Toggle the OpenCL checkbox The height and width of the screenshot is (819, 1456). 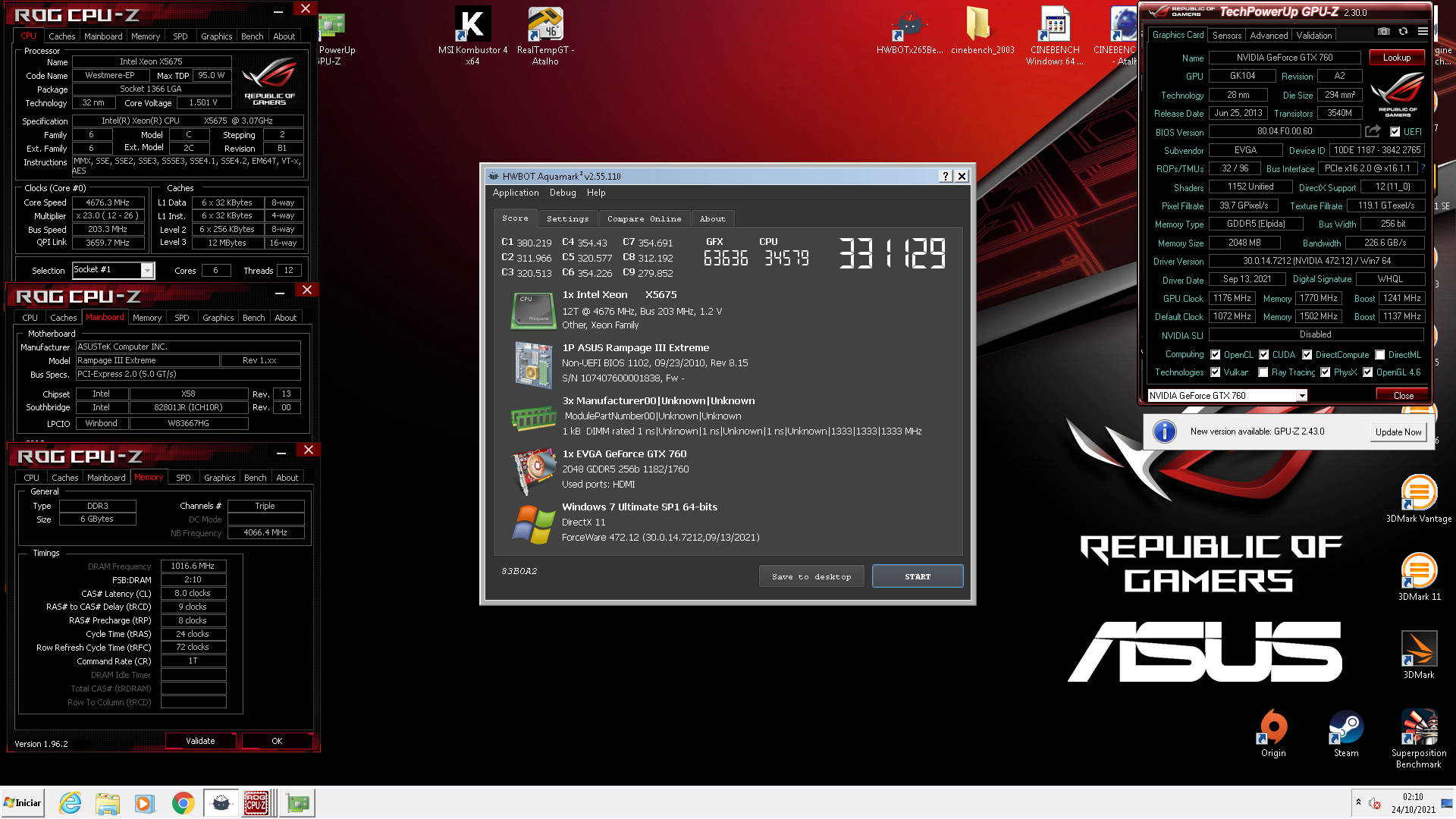point(1216,355)
